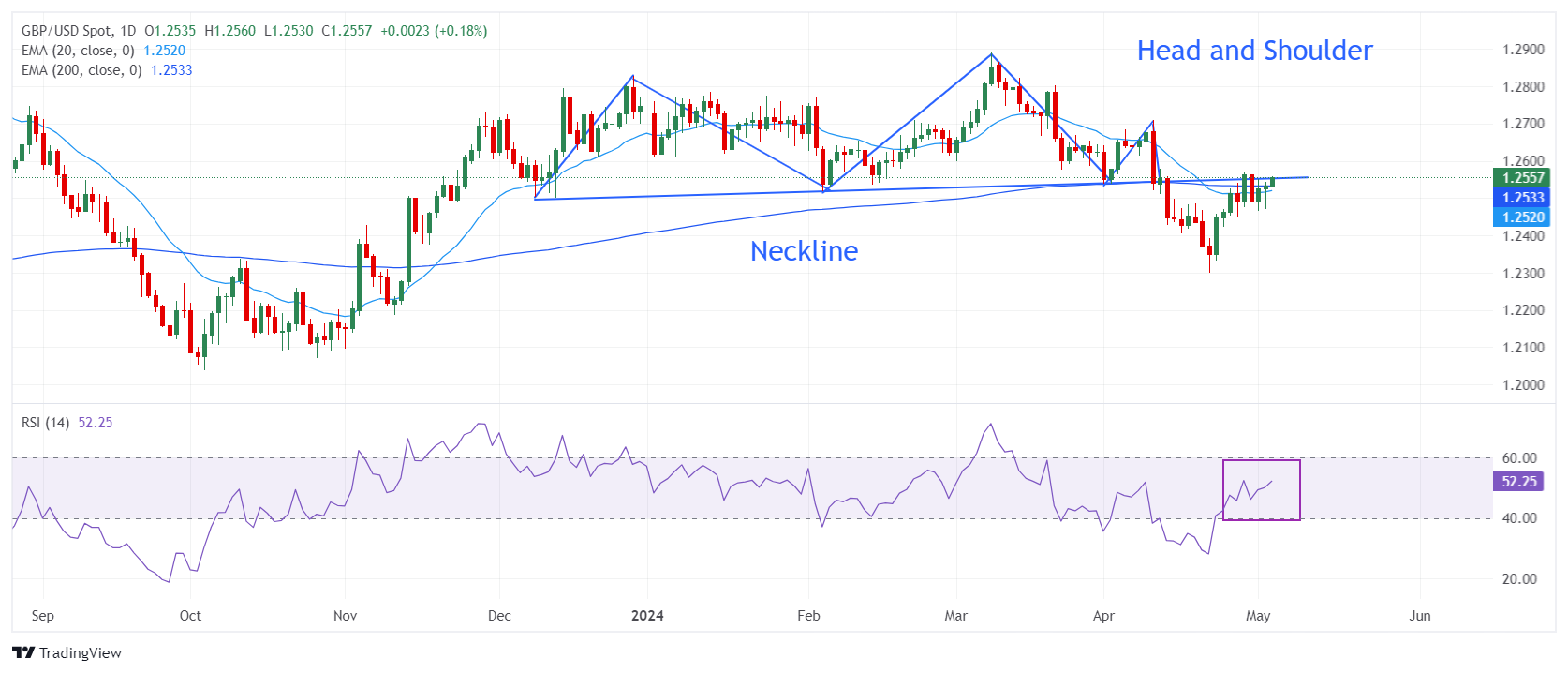Click the Jun label on time axis
Viewport: 1568px width, 673px height.
(x=1420, y=616)
